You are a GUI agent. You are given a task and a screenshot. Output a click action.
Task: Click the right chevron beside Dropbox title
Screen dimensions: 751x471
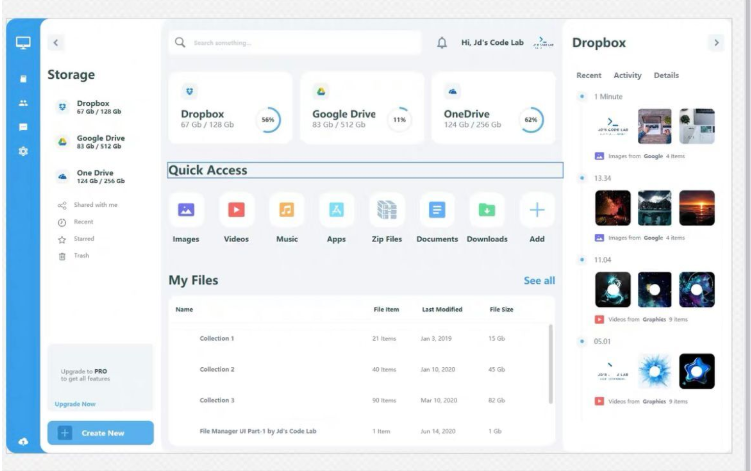pos(716,43)
